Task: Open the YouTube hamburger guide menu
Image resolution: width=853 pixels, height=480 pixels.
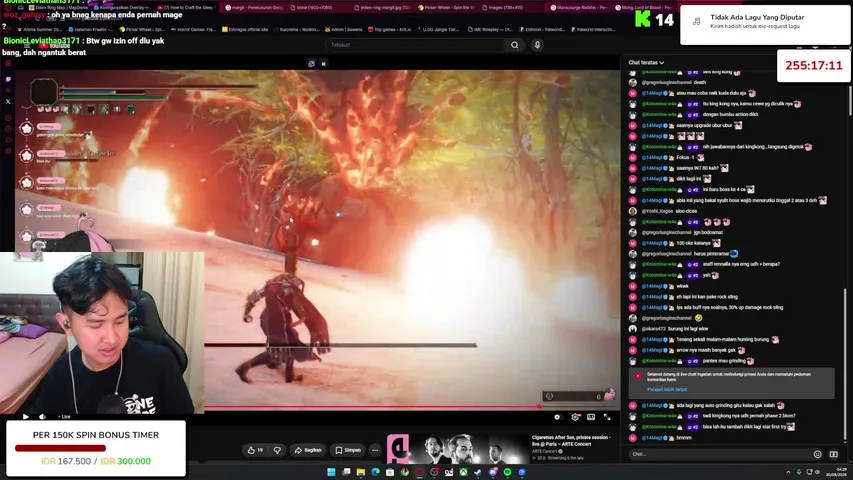Action: (27, 46)
